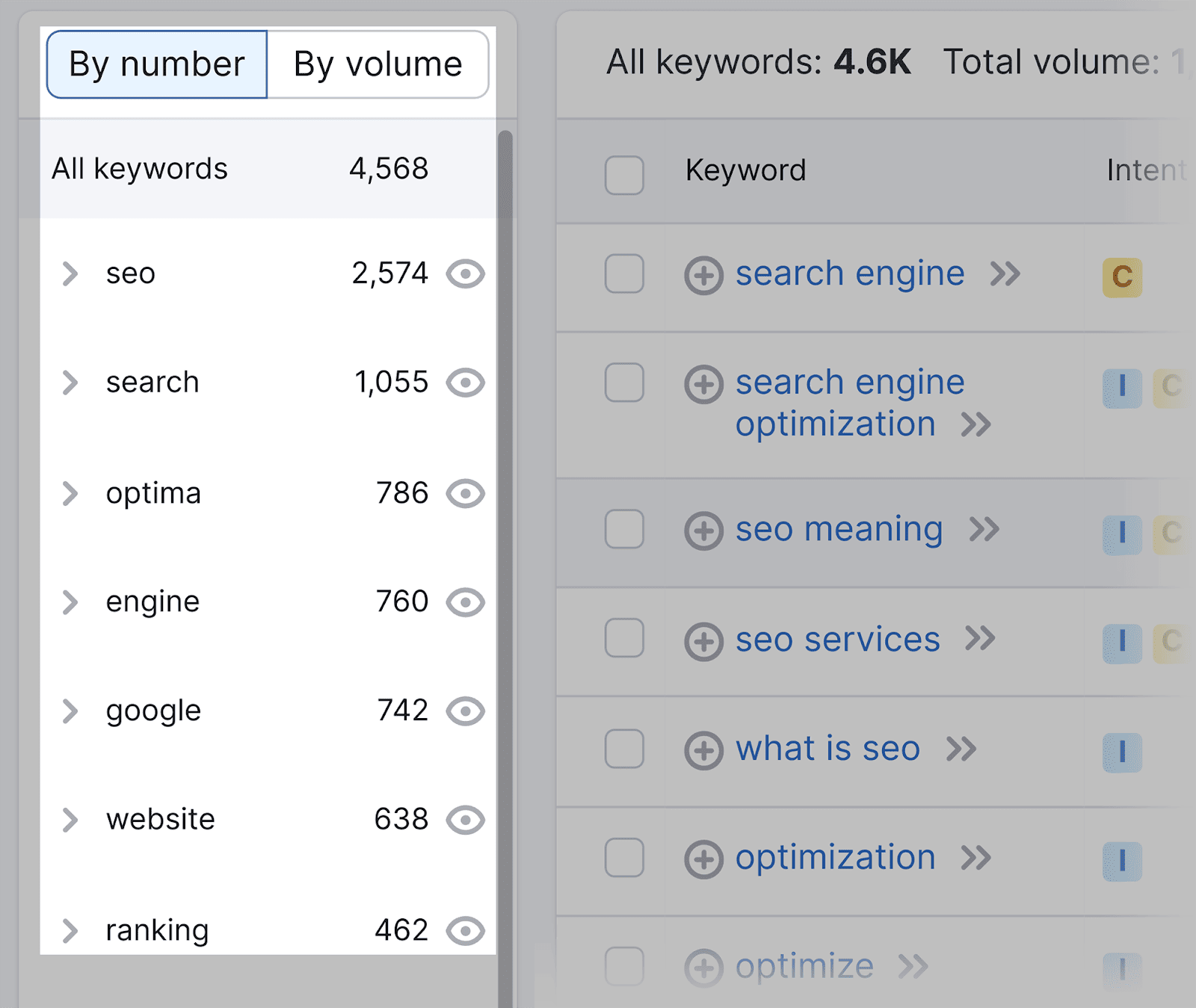The image size is (1196, 1008).
Task: Expand the "ranking" keyword group
Action: pyautogui.click(x=71, y=930)
